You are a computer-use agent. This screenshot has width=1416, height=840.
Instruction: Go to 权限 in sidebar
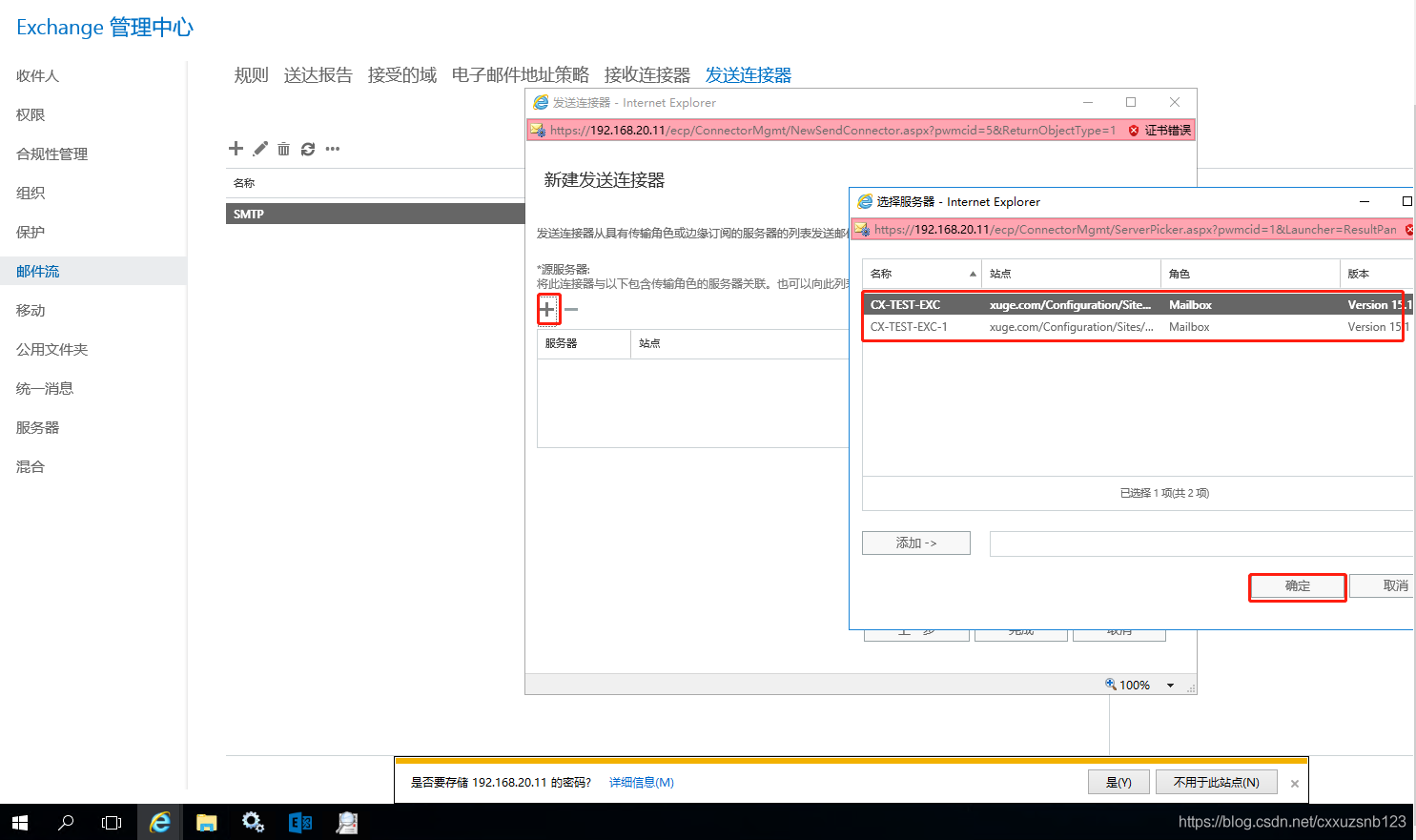pyautogui.click(x=31, y=114)
